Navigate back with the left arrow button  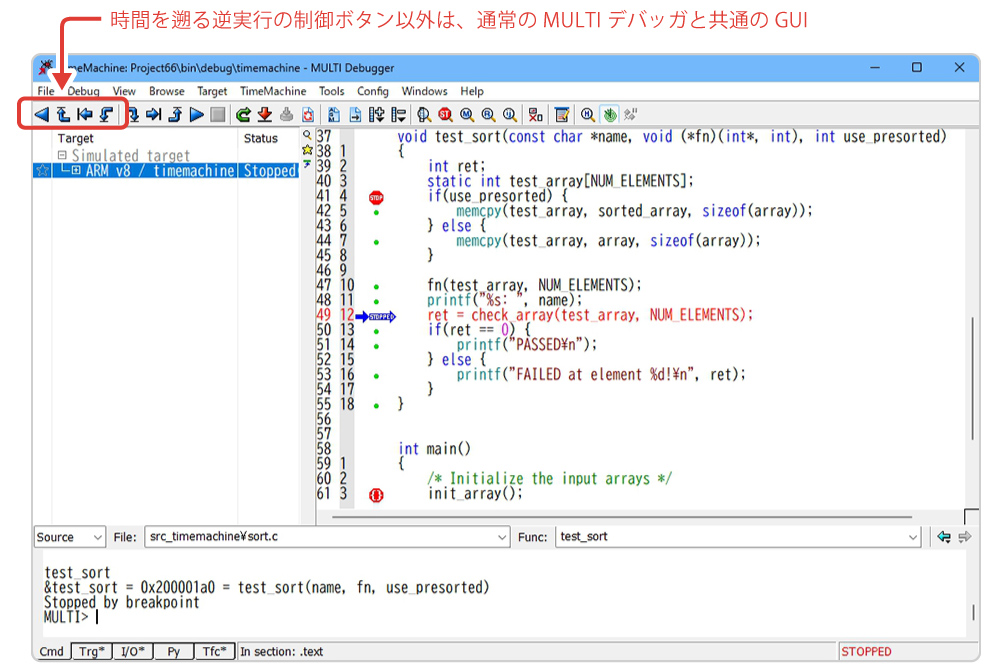[x=944, y=537]
